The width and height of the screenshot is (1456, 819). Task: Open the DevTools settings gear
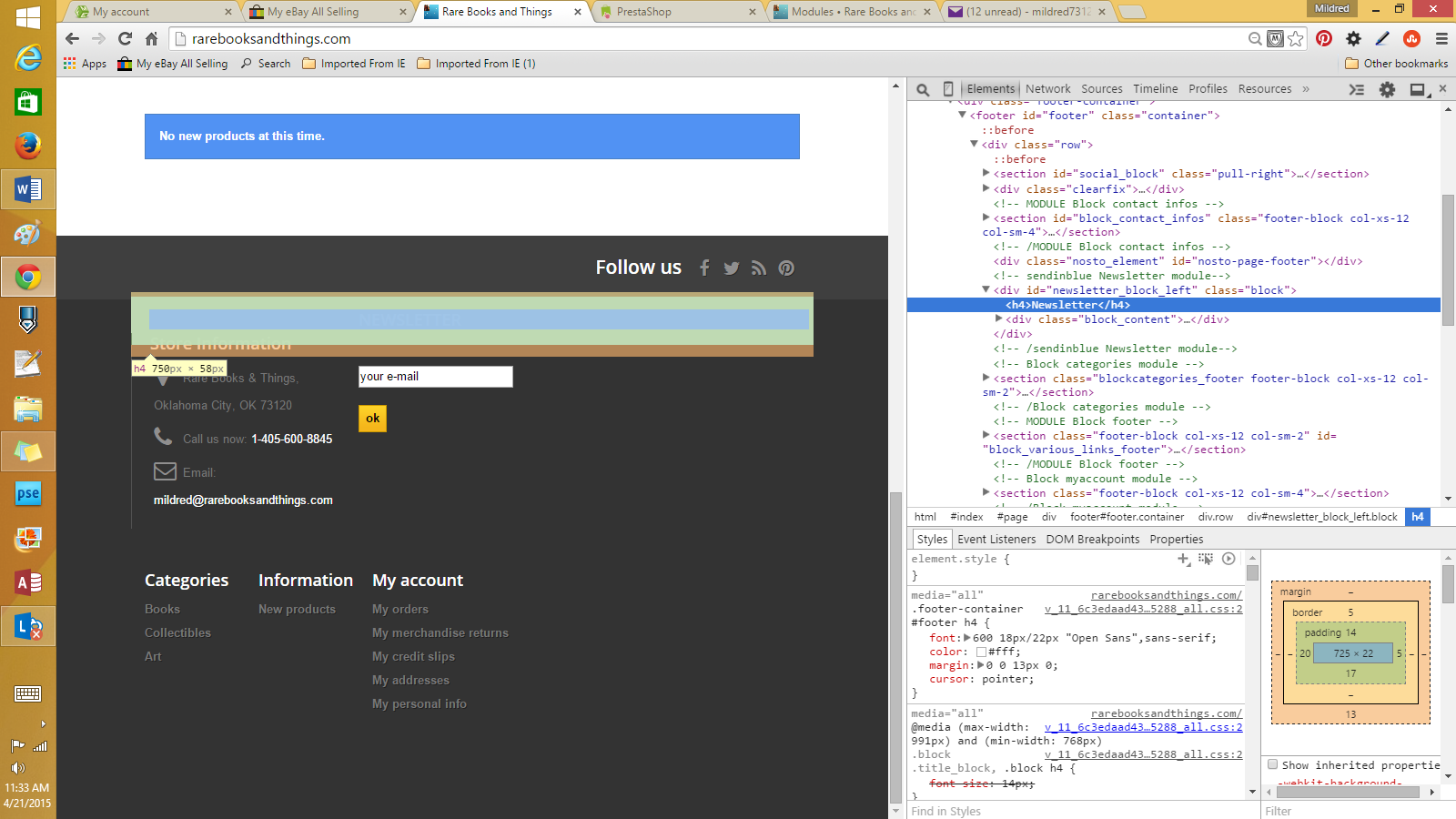1387,89
